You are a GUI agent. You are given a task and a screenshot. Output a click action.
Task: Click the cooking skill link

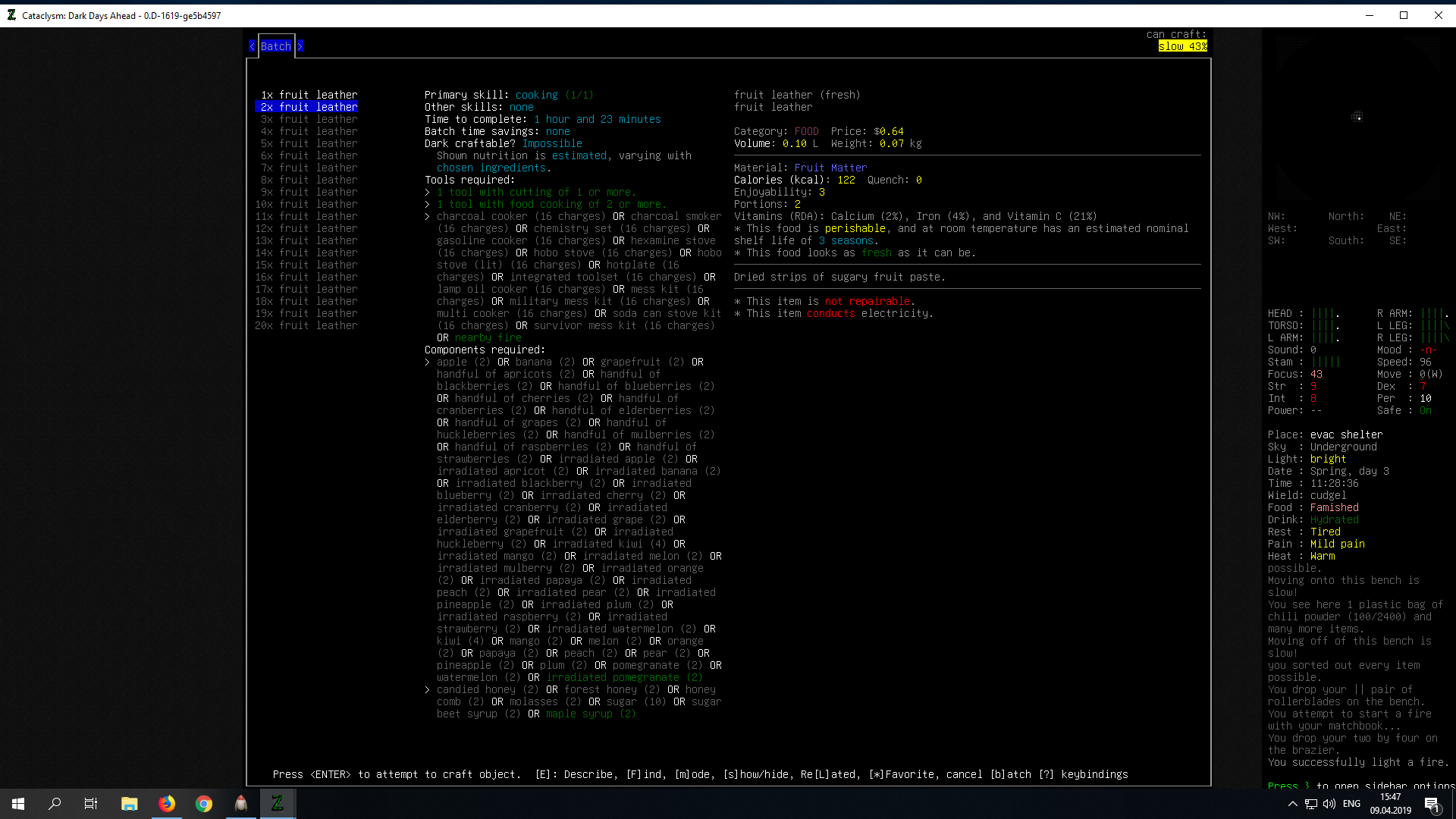tap(536, 95)
